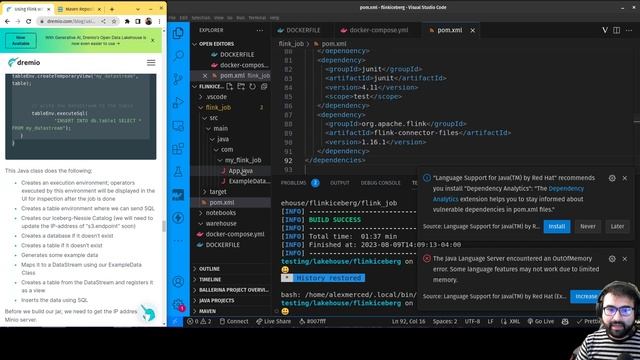
Task: Dismiss the OutOfMemory error notification
Action: 624,259
